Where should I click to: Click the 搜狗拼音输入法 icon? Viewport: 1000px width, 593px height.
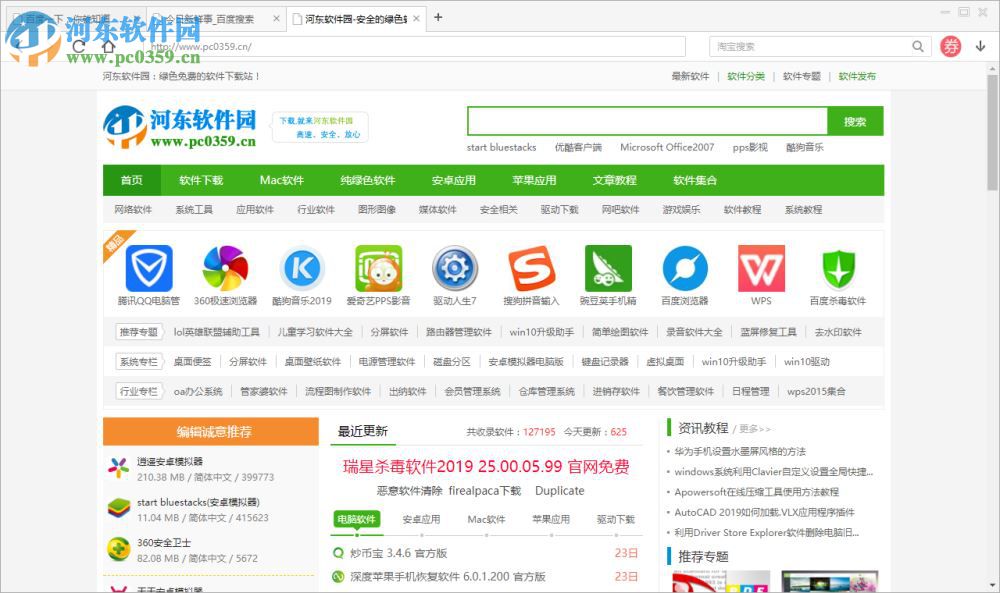[x=531, y=270]
